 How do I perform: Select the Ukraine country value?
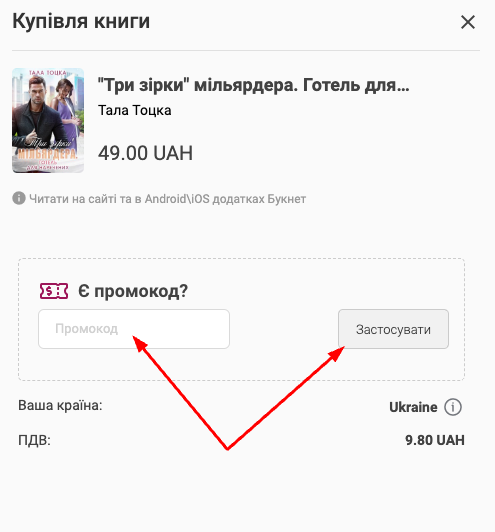point(413,407)
